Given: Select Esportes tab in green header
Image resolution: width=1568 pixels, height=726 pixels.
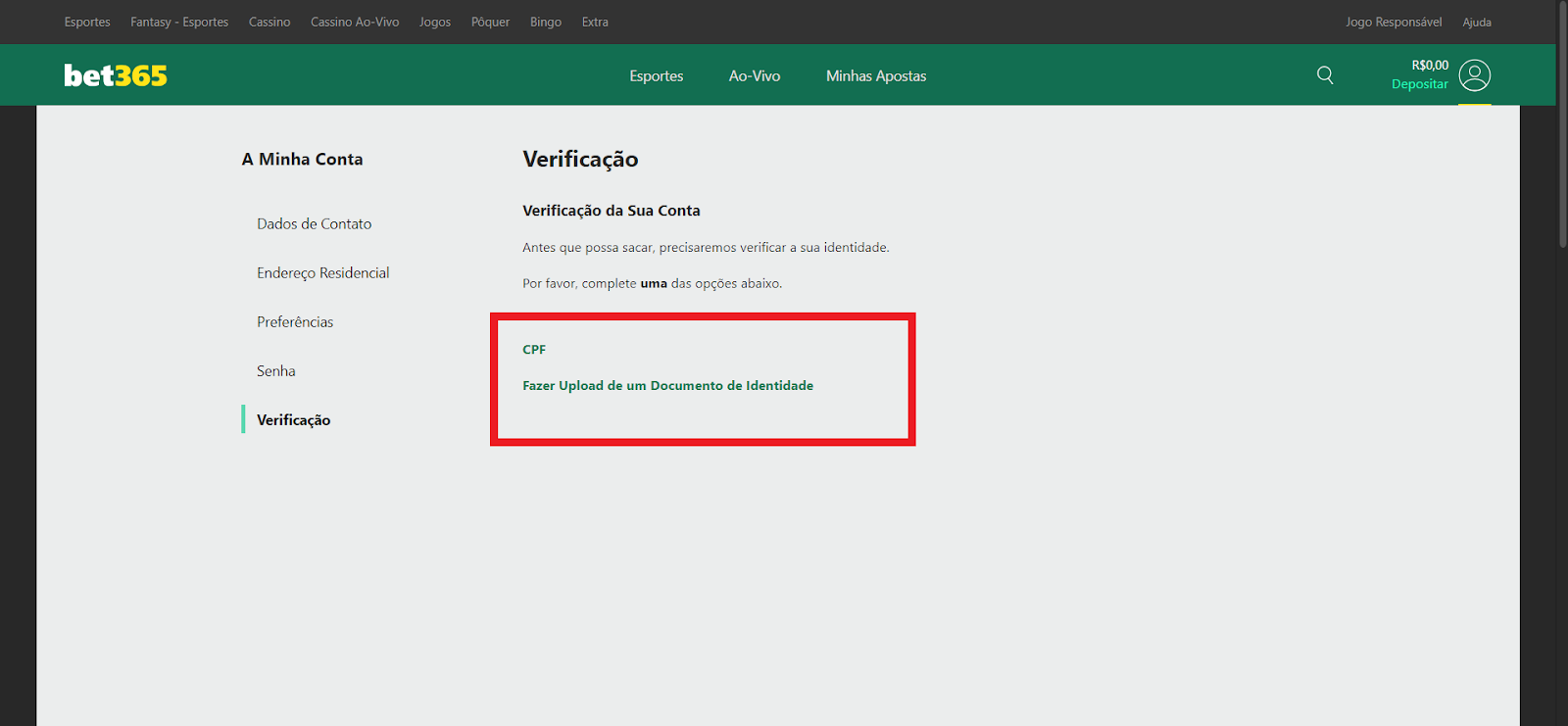Looking at the screenshot, I should coord(657,75).
